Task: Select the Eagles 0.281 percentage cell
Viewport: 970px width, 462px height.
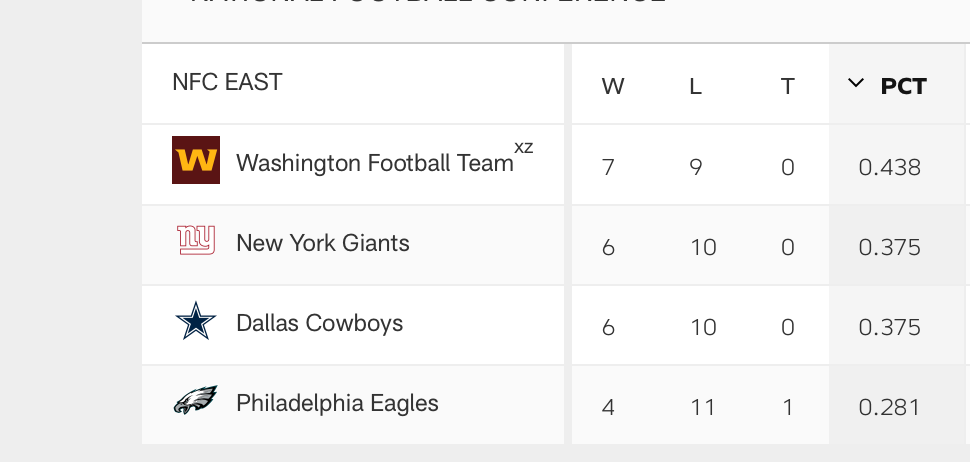Action: [890, 407]
